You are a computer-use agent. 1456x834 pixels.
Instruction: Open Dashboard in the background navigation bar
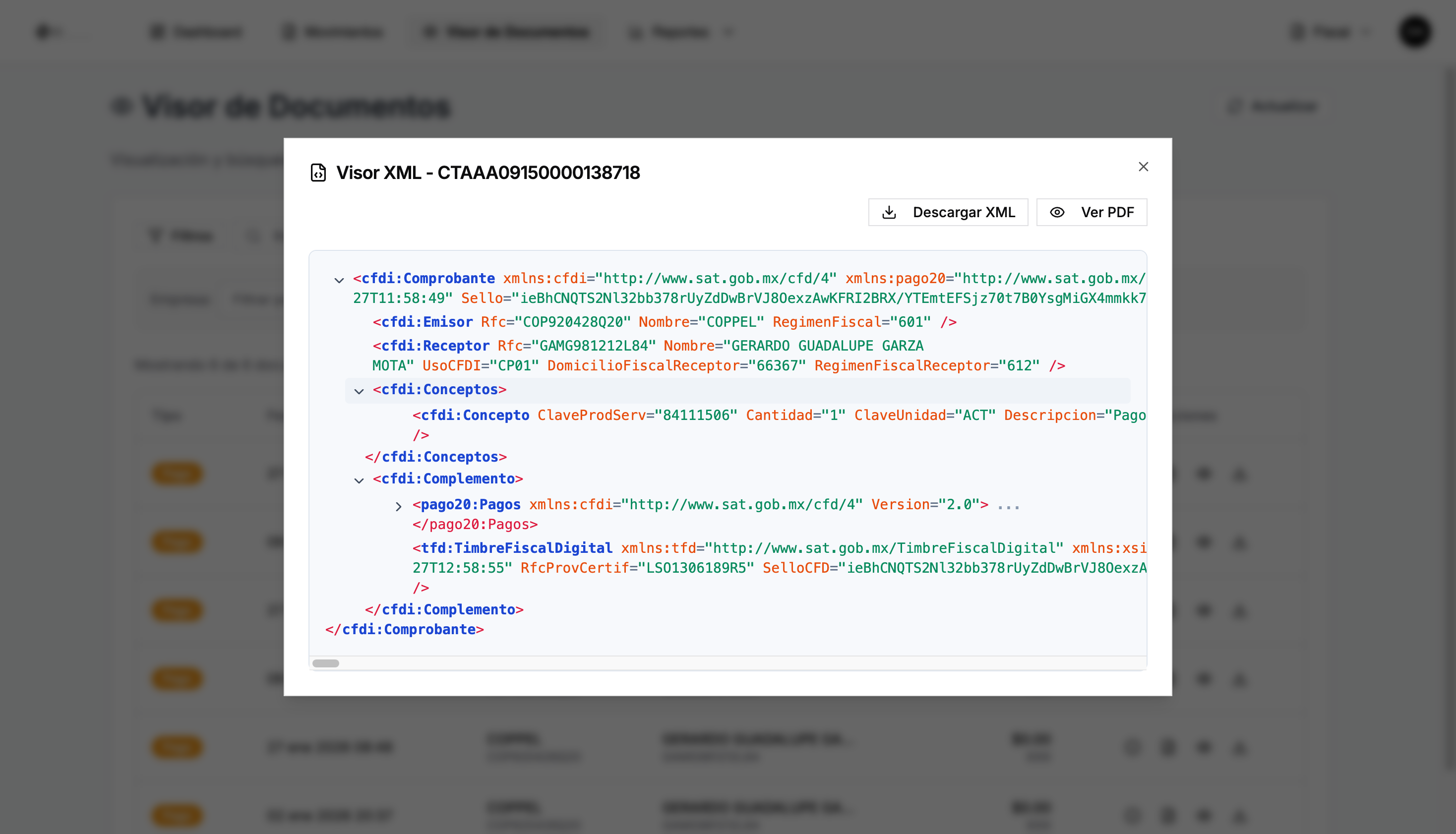pos(196,32)
